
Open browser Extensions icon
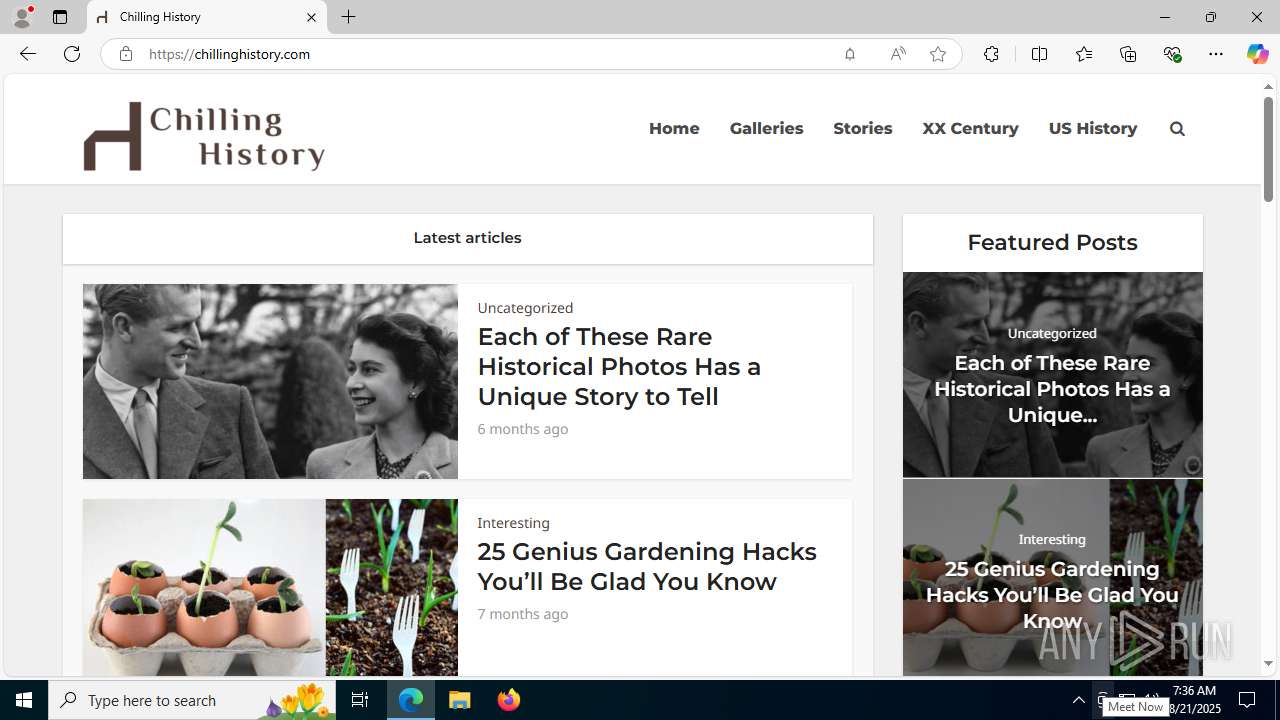pos(991,54)
